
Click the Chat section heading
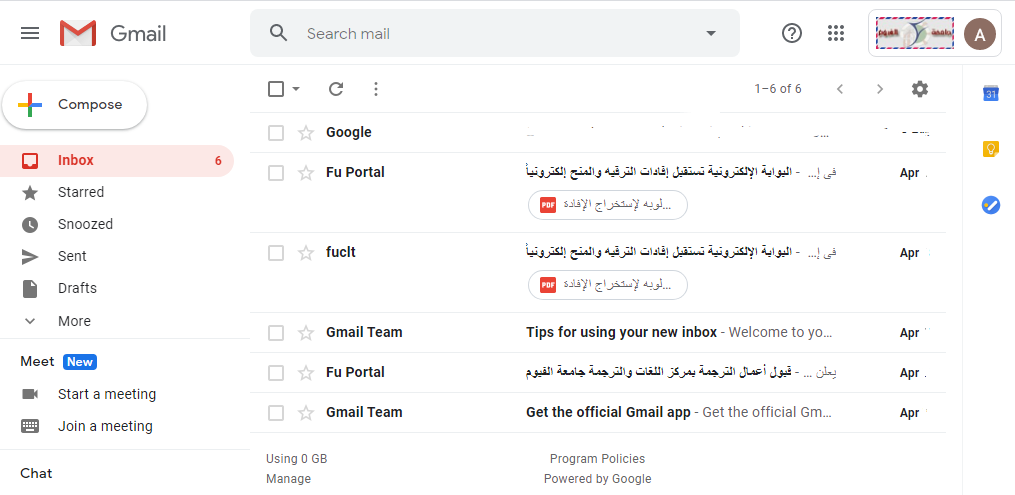point(36,473)
